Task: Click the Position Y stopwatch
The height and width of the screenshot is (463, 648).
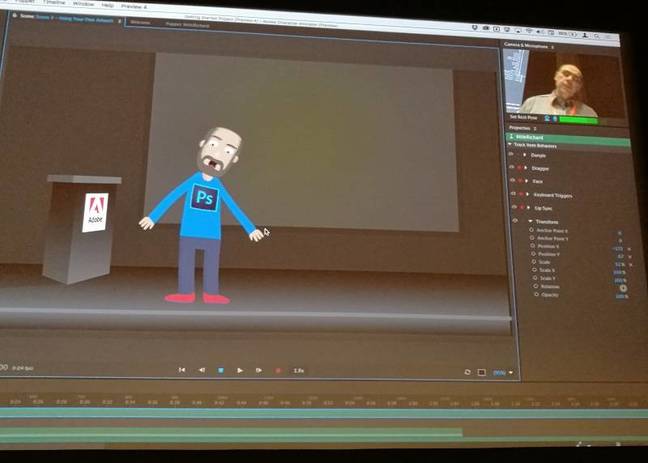Action: click(534, 253)
